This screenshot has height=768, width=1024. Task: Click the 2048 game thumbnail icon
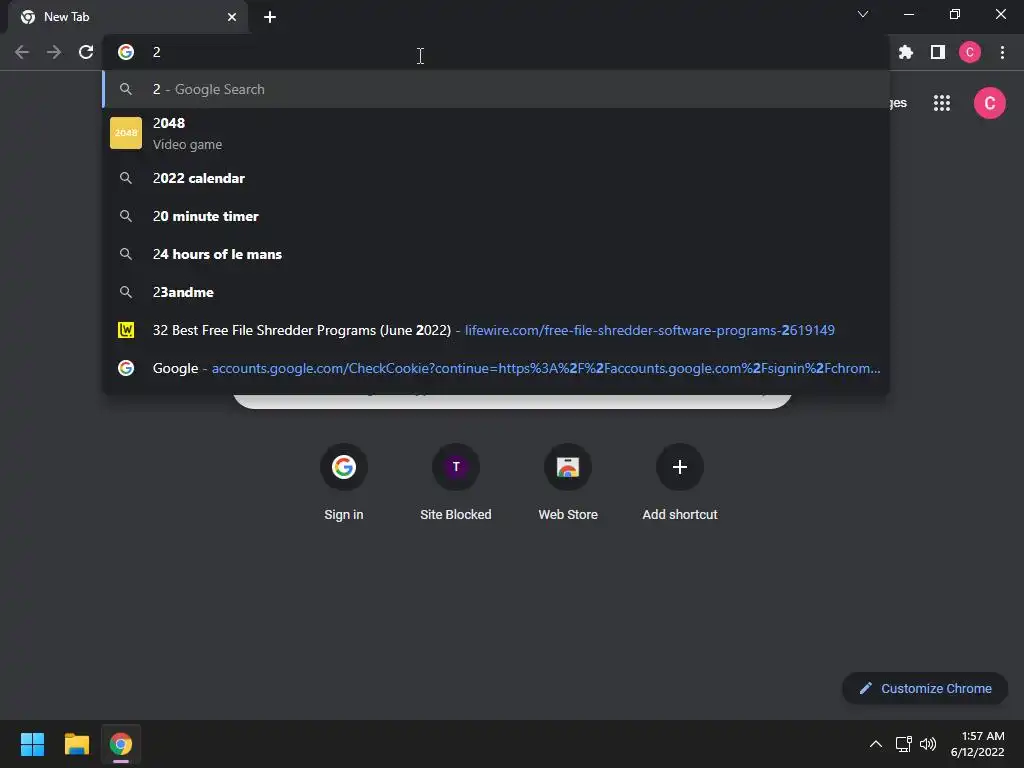tap(126, 133)
